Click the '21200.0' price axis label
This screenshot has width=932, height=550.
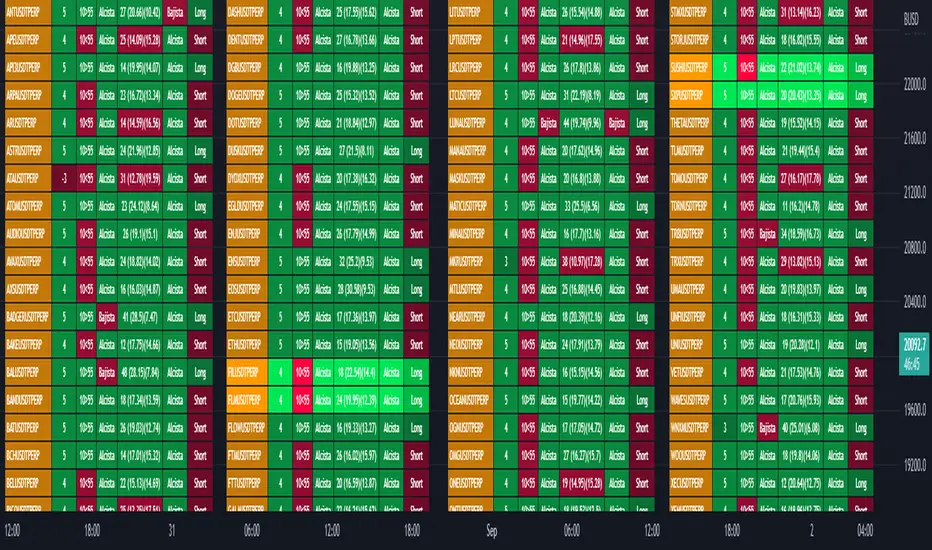[x=914, y=193]
